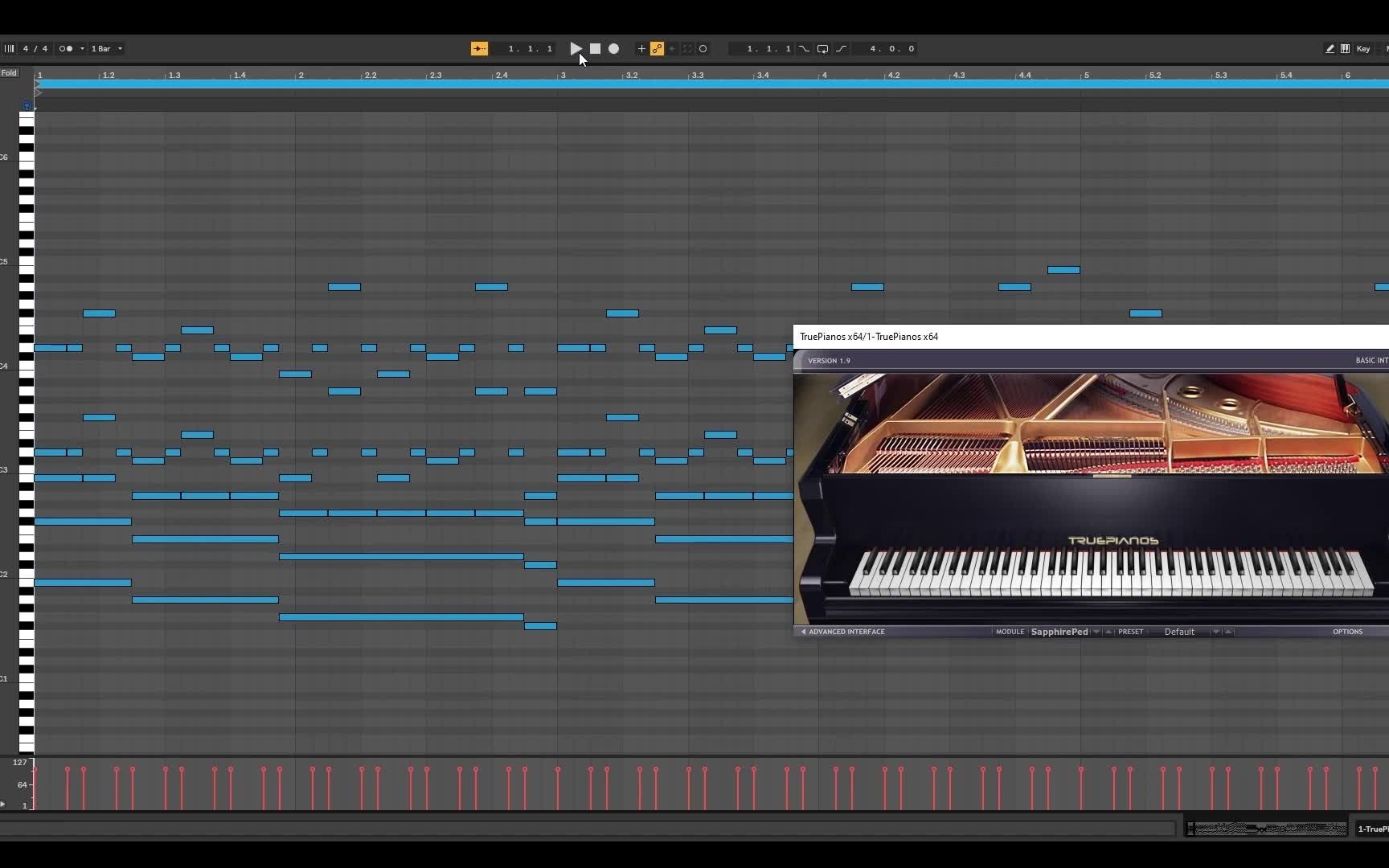Click bar 2 marker in the ruler
Image resolution: width=1389 pixels, height=868 pixels.
[x=300, y=75]
